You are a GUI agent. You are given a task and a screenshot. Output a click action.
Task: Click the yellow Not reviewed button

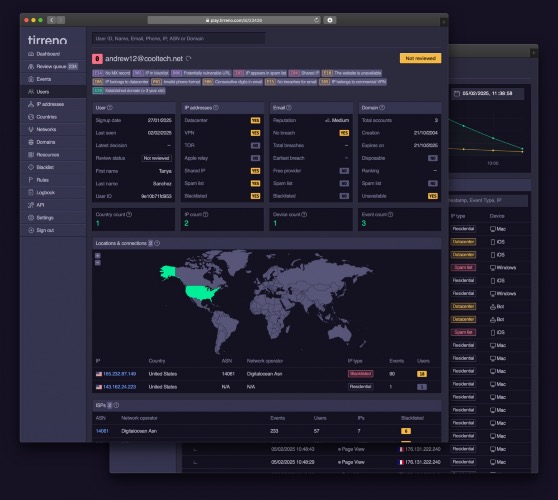(x=421, y=58)
